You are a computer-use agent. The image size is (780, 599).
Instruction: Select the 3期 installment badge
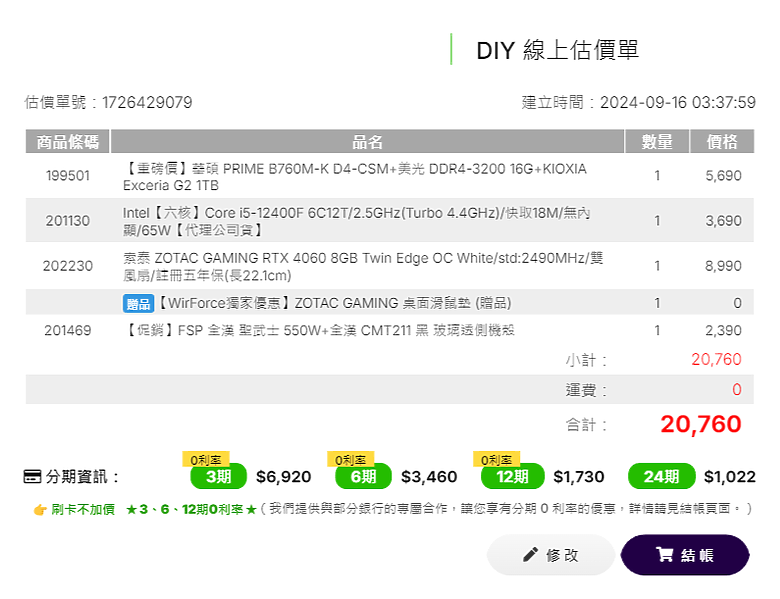coord(218,476)
